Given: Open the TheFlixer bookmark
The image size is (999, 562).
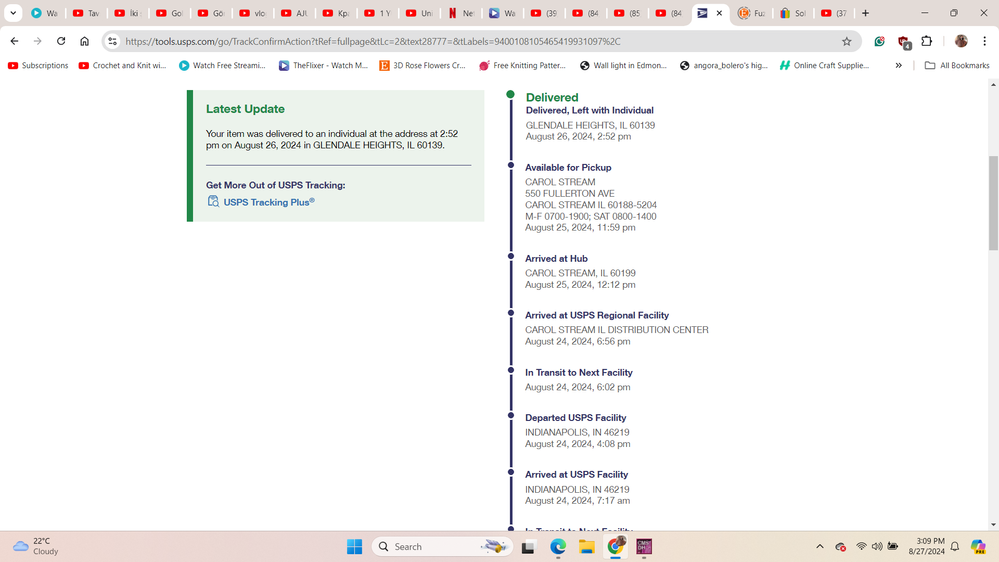Looking at the screenshot, I should click(324, 65).
